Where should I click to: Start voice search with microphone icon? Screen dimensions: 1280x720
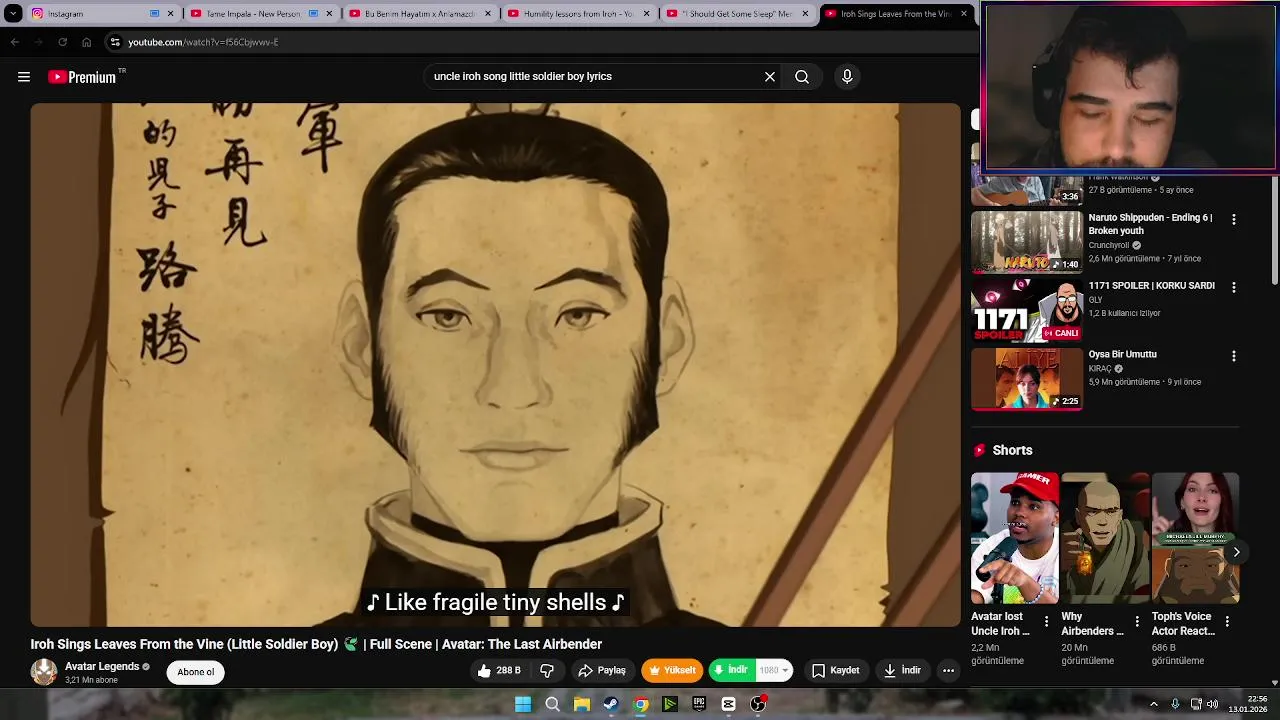point(847,77)
